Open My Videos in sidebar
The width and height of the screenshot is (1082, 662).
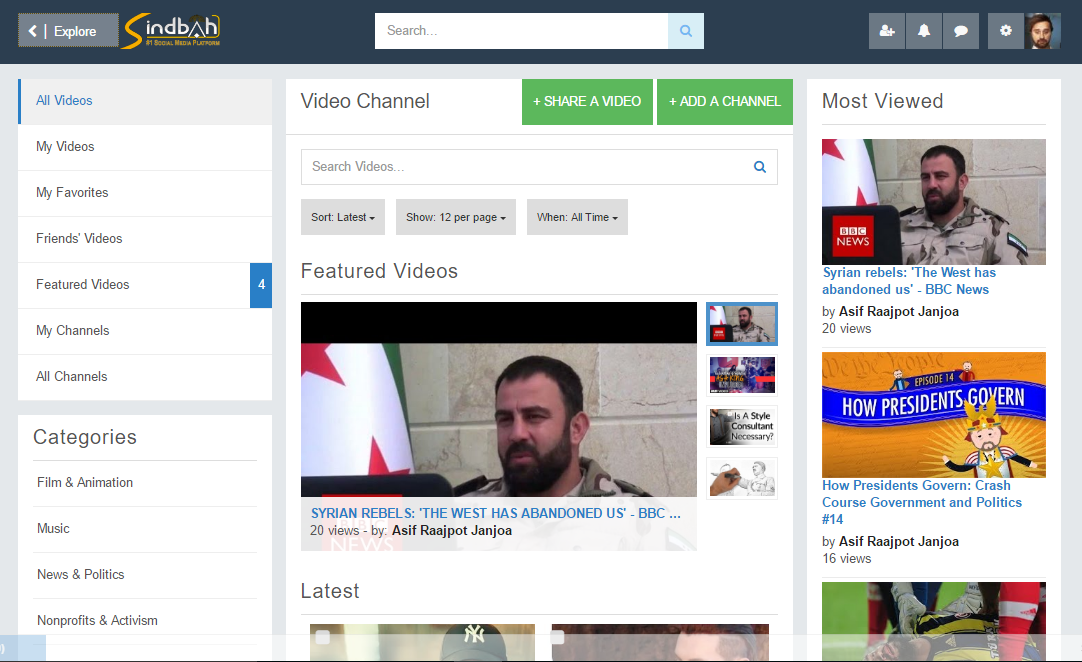145,147
